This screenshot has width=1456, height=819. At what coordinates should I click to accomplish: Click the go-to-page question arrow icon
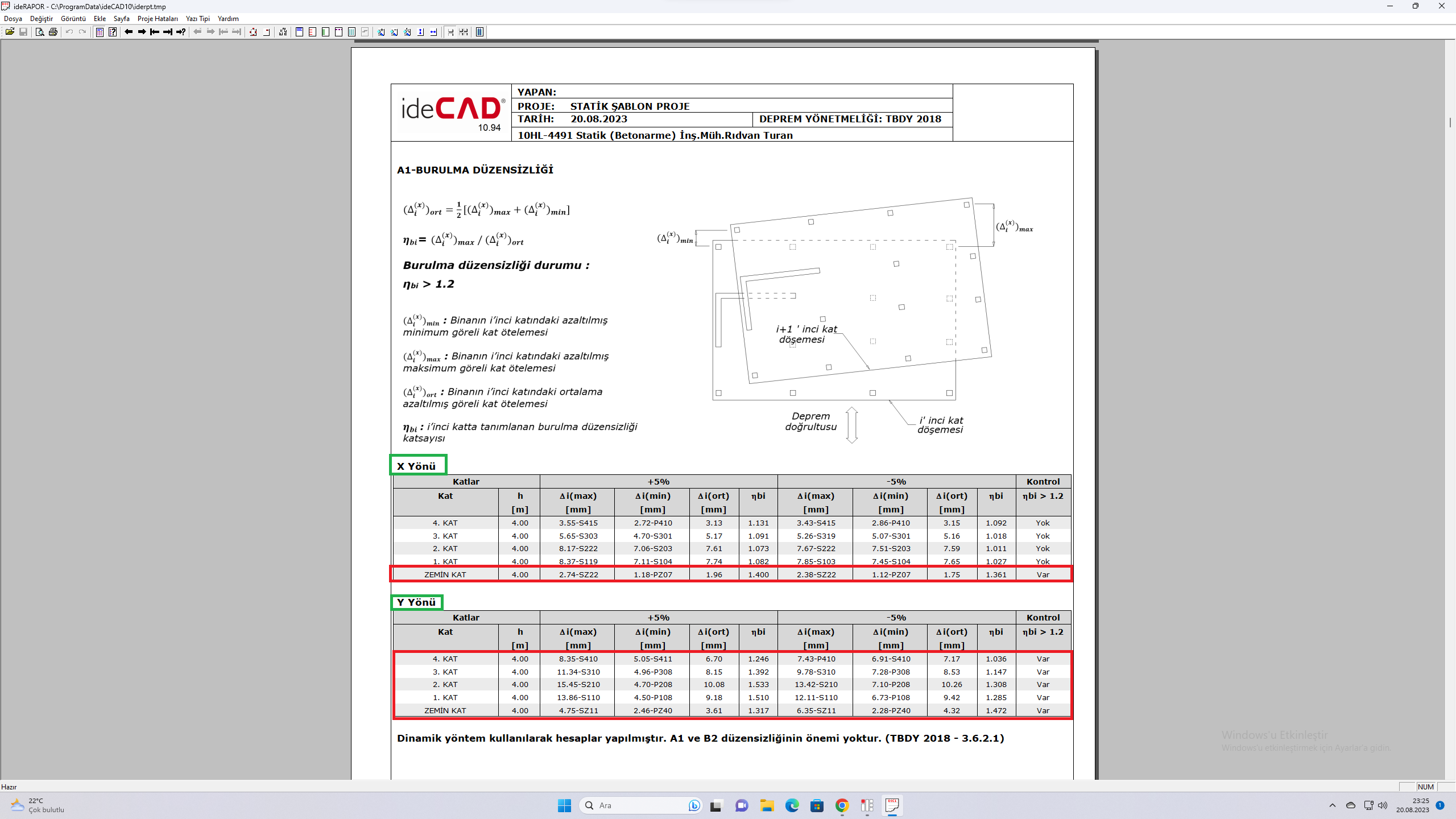181,32
